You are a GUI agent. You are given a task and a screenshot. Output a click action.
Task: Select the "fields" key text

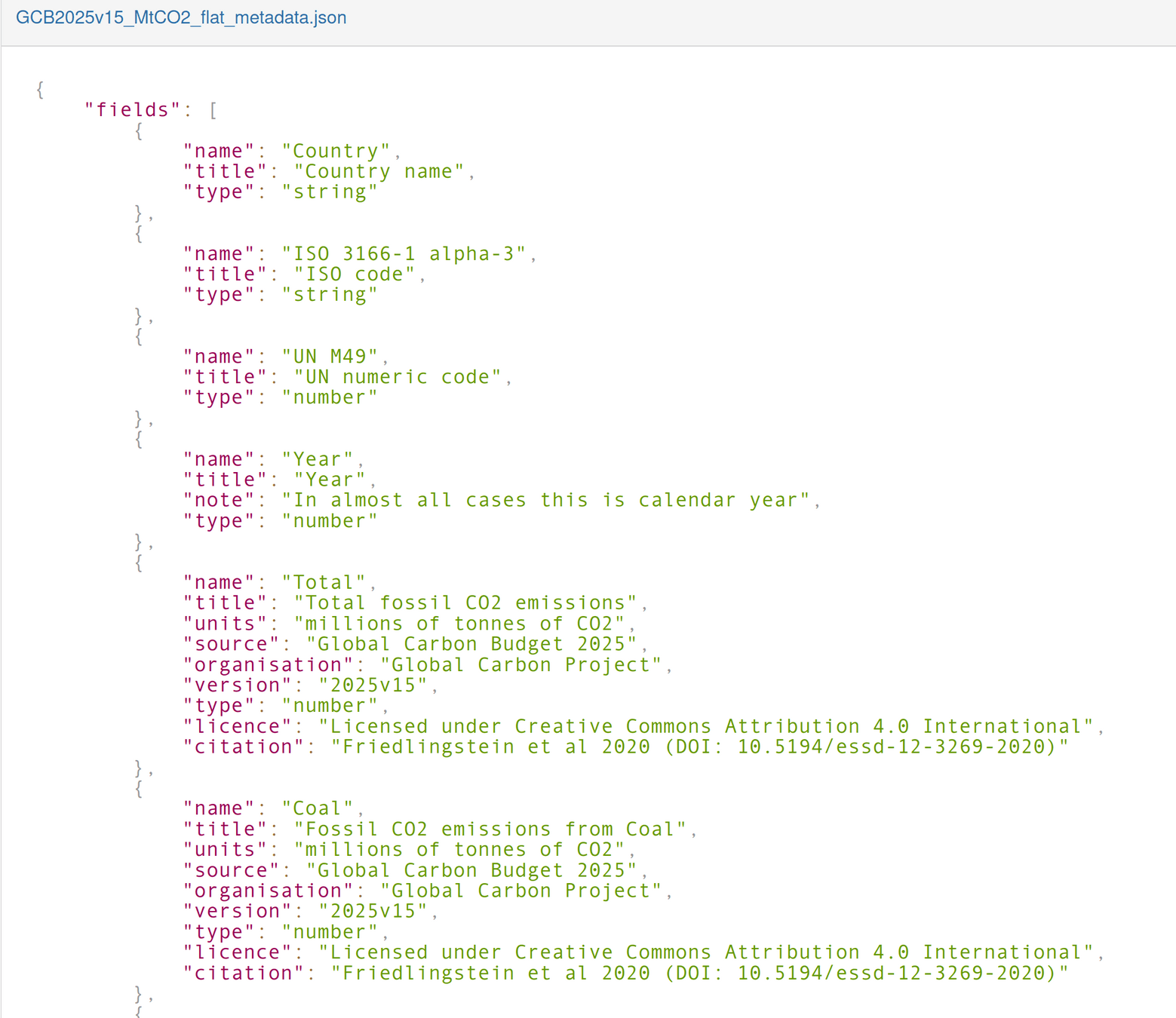[x=133, y=110]
